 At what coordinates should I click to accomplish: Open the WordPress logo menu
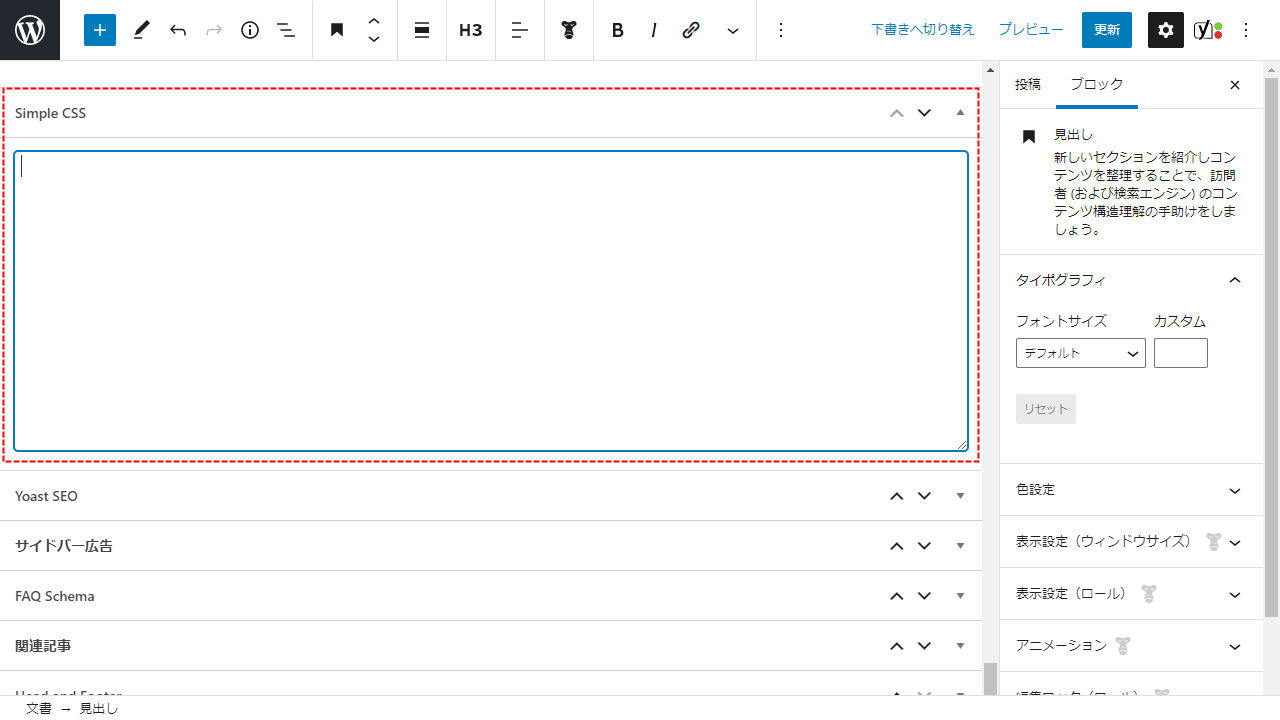[30, 30]
